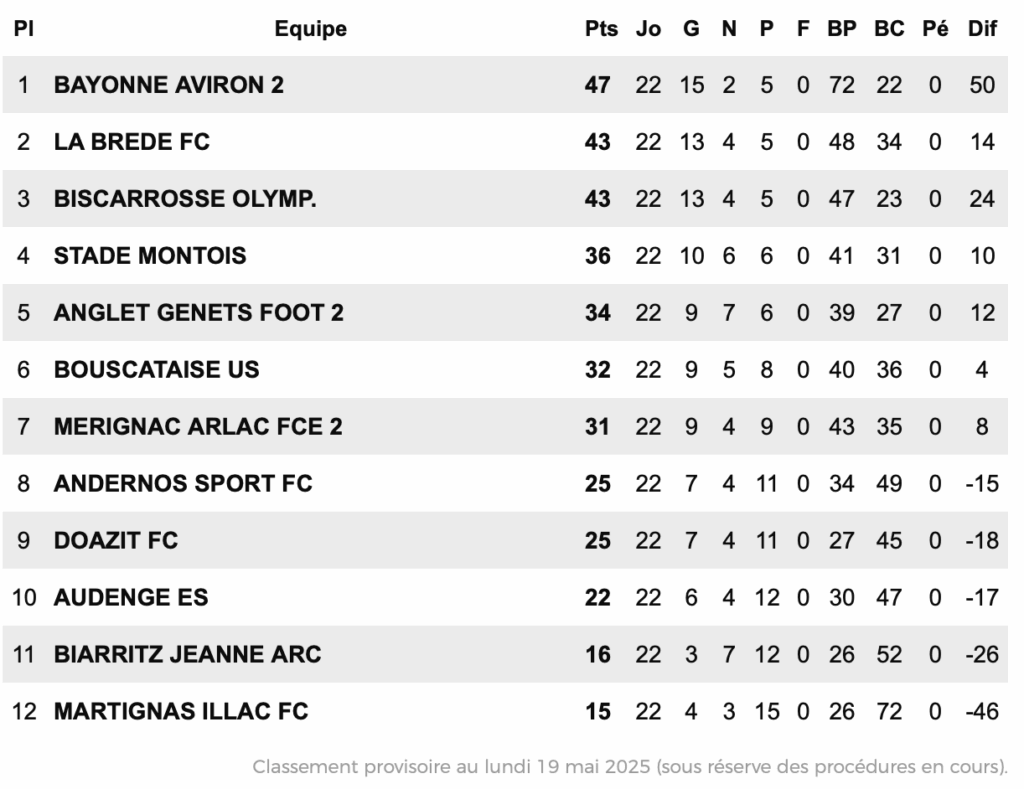Select ANGLET GENETS FOOT 2 in the table
The height and width of the screenshot is (789, 1024).
[x=199, y=312]
